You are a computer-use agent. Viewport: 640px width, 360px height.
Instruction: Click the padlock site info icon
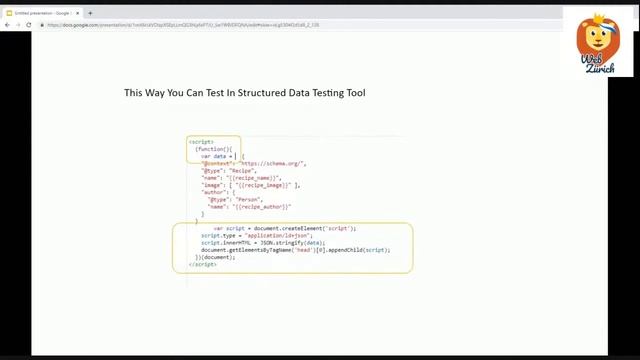pyautogui.click(x=42, y=25)
